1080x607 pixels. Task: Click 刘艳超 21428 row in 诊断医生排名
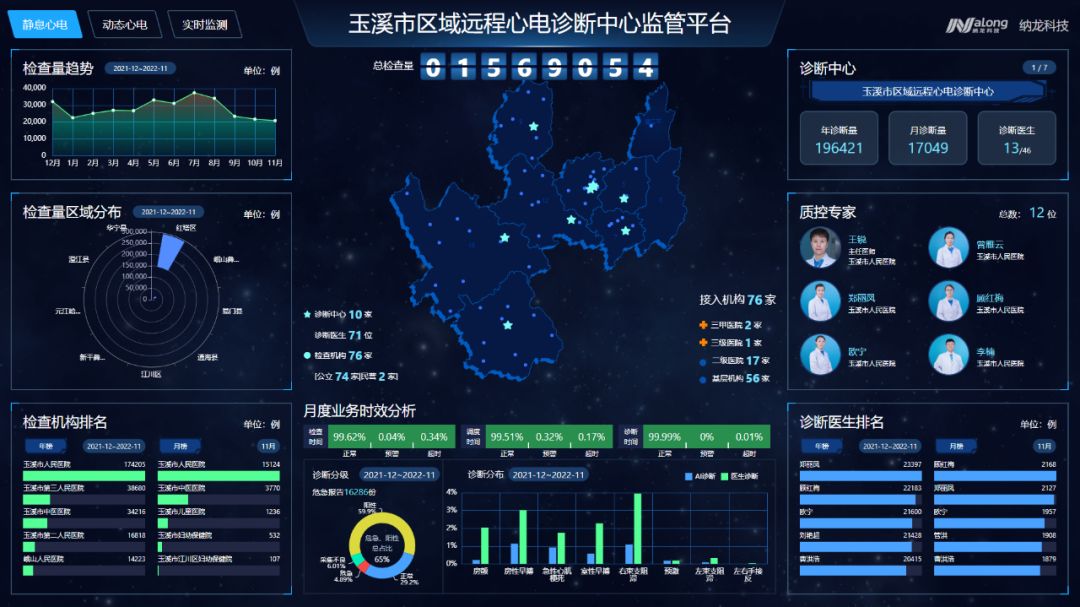click(860, 542)
